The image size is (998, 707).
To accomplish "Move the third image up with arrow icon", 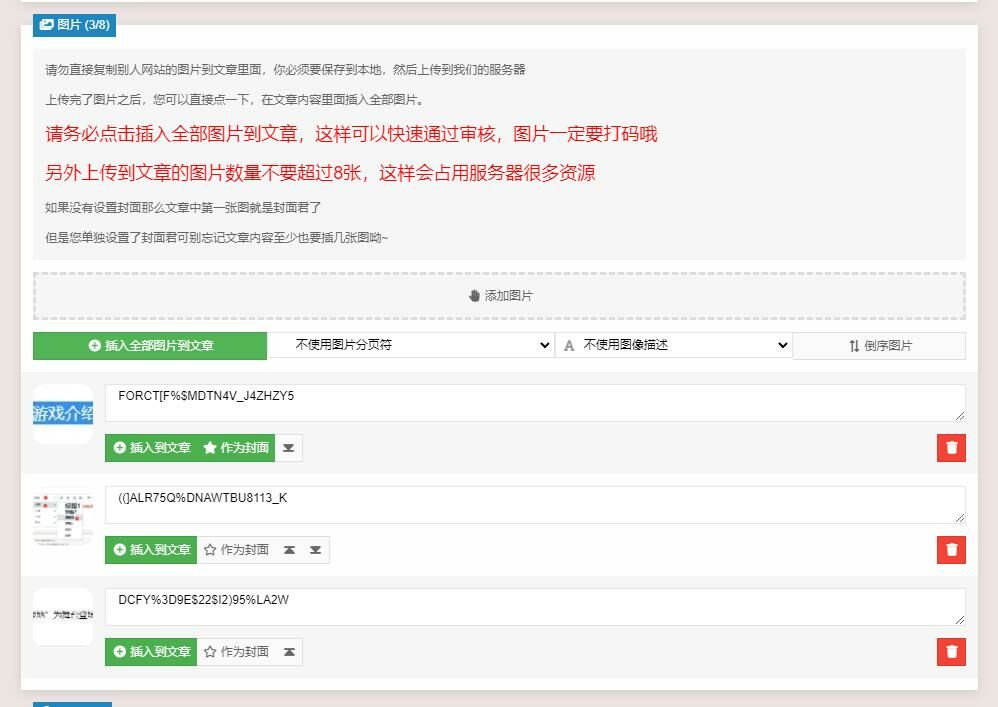I will tap(289, 652).
